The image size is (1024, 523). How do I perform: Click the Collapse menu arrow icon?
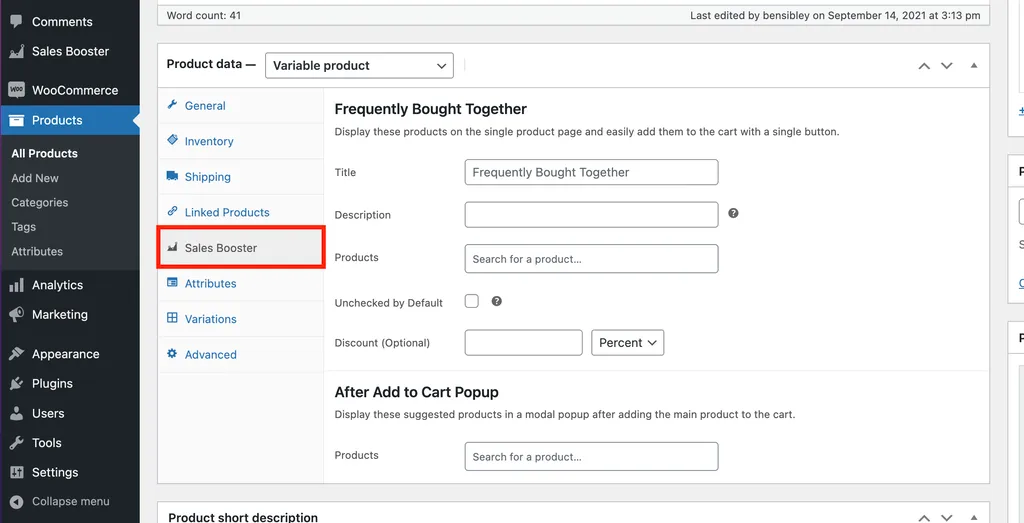point(16,501)
